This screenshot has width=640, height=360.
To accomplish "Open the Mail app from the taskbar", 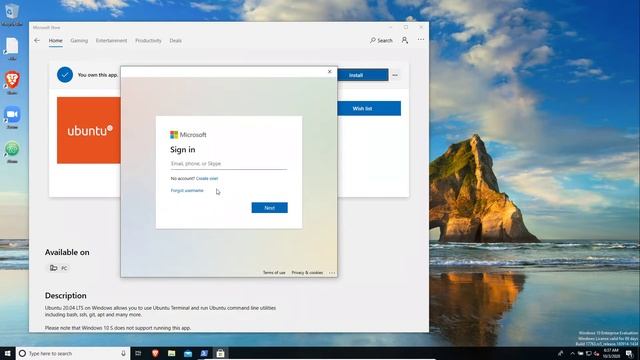I will click(x=188, y=353).
